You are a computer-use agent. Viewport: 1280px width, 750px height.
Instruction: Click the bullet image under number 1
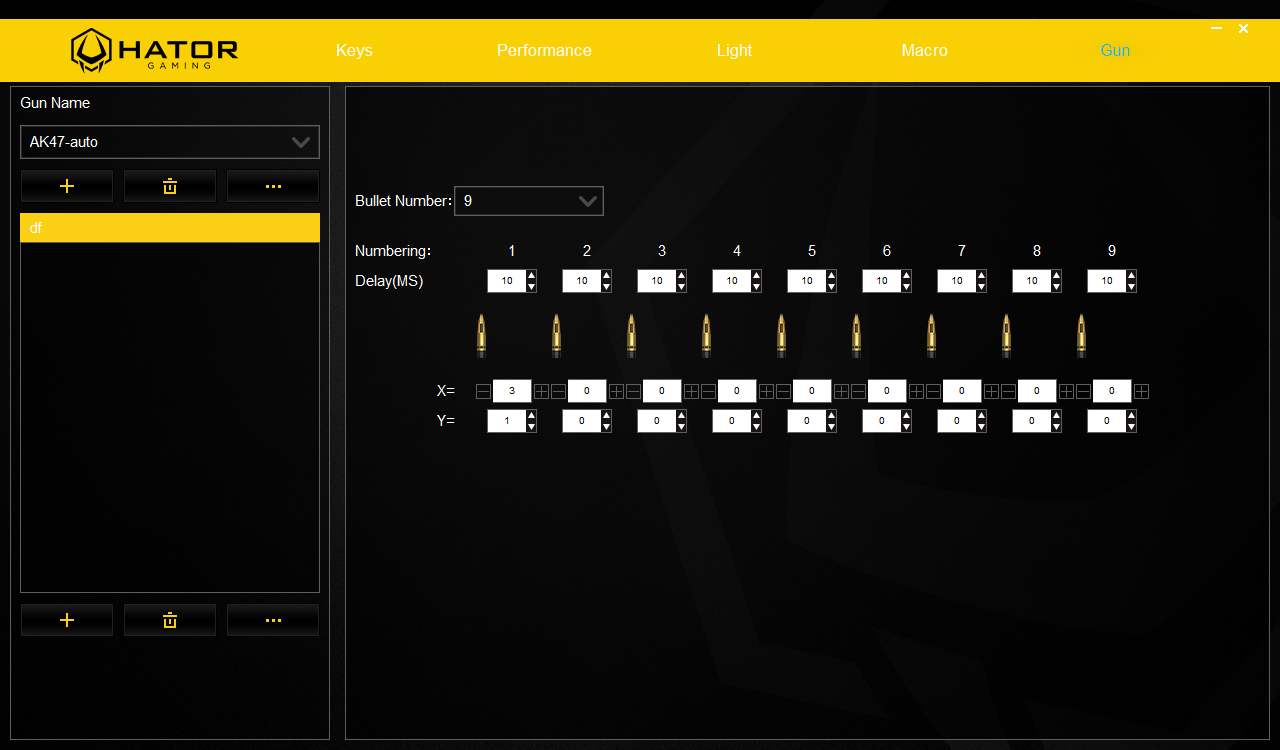point(481,336)
